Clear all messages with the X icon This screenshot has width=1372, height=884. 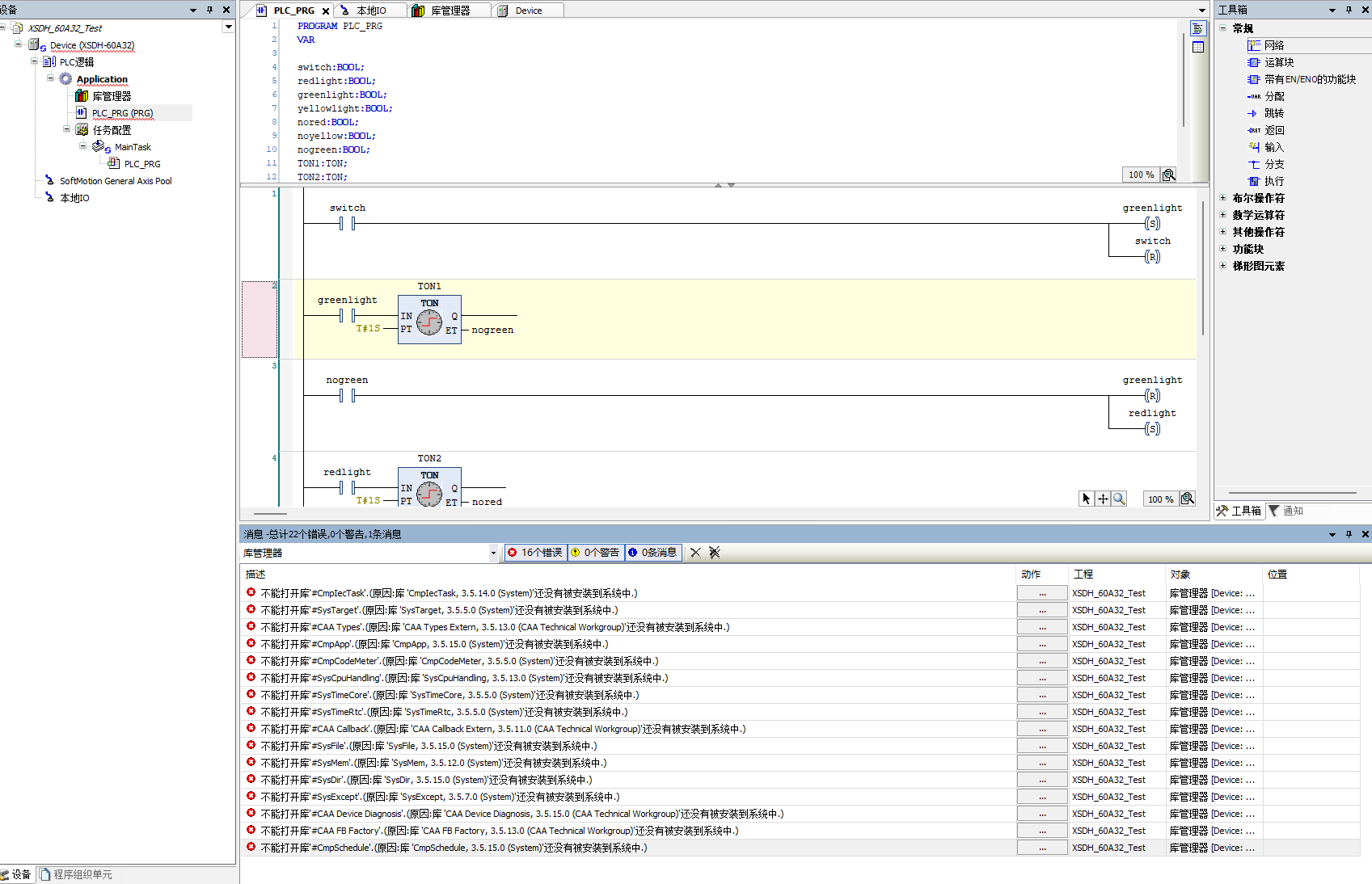point(695,553)
